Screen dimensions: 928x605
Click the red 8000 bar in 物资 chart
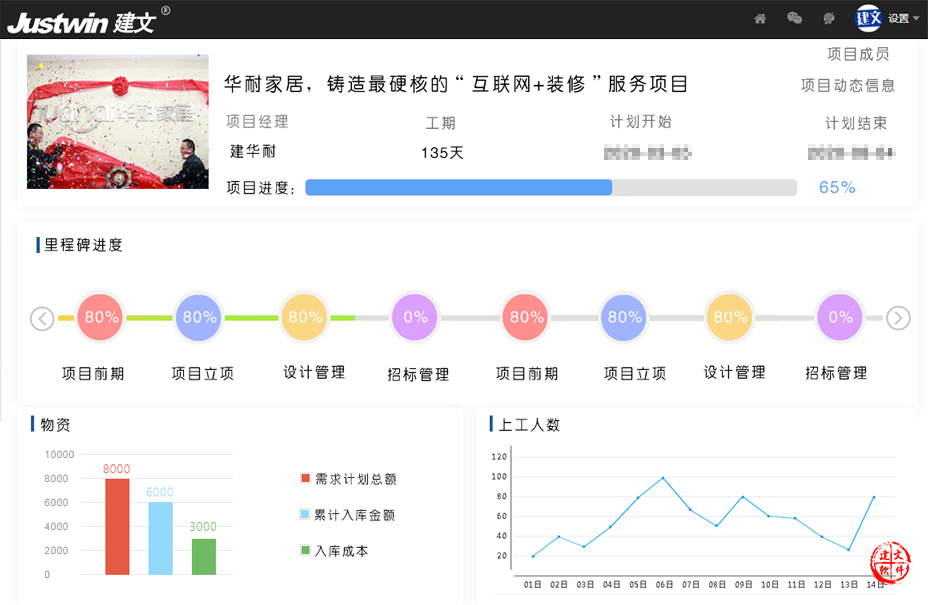[x=117, y=527]
